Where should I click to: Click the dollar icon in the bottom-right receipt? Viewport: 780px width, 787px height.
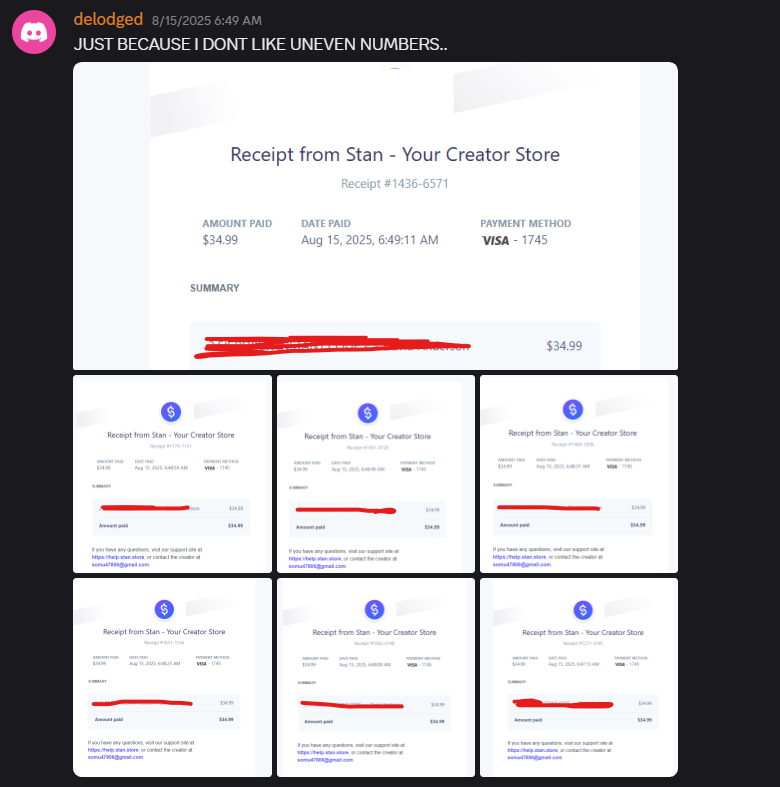(x=583, y=610)
